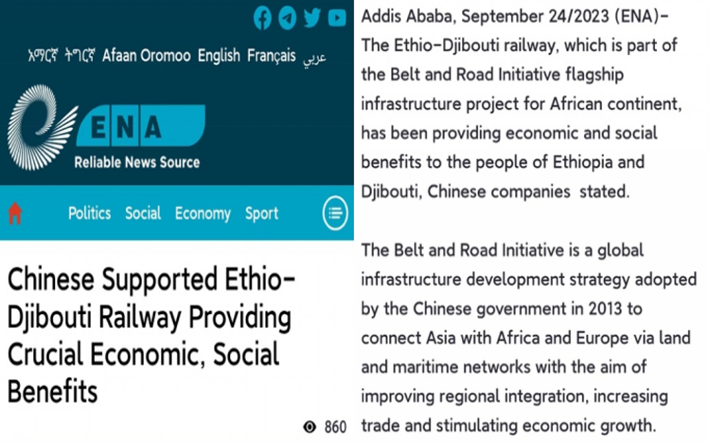Open the Sport section
709x443 pixels.
pos(261,213)
